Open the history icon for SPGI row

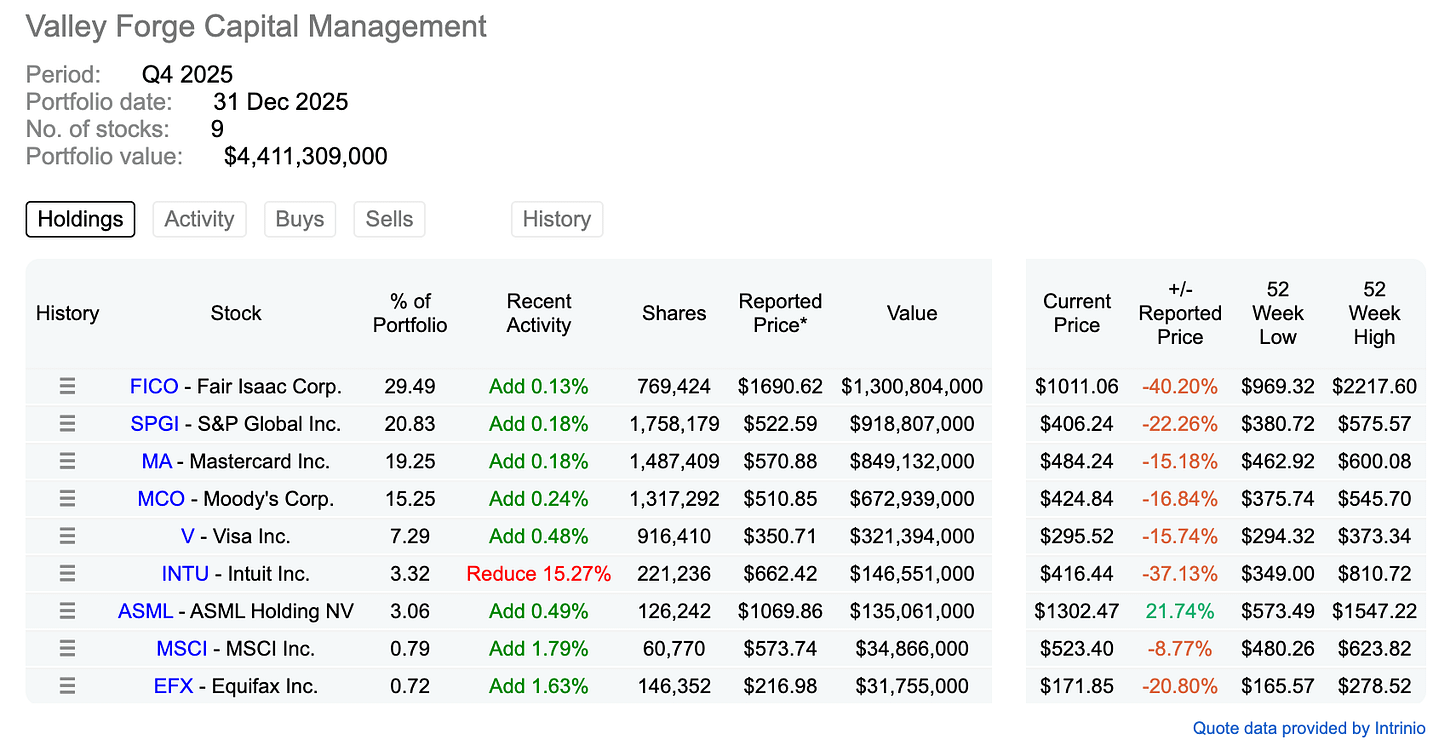[x=67, y=424]
